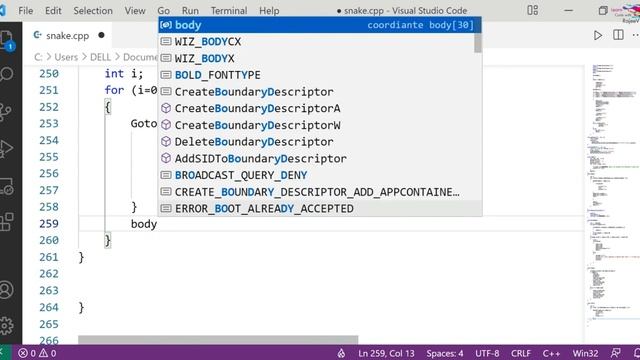Open the Source Control view
The width and height of the screenshot is (640, 360).
(6, 111)
